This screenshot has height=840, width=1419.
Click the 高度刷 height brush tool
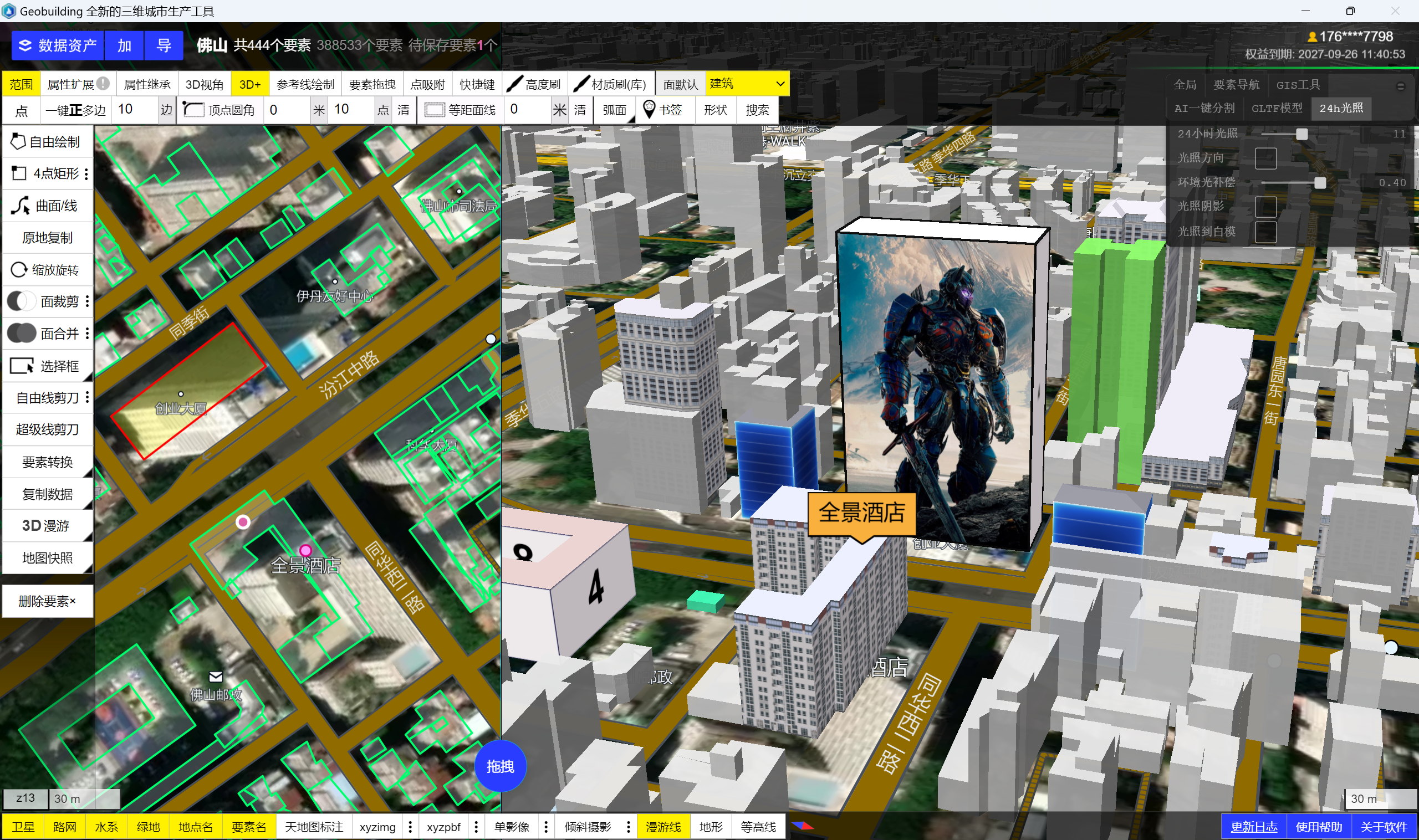click(533, 84)
